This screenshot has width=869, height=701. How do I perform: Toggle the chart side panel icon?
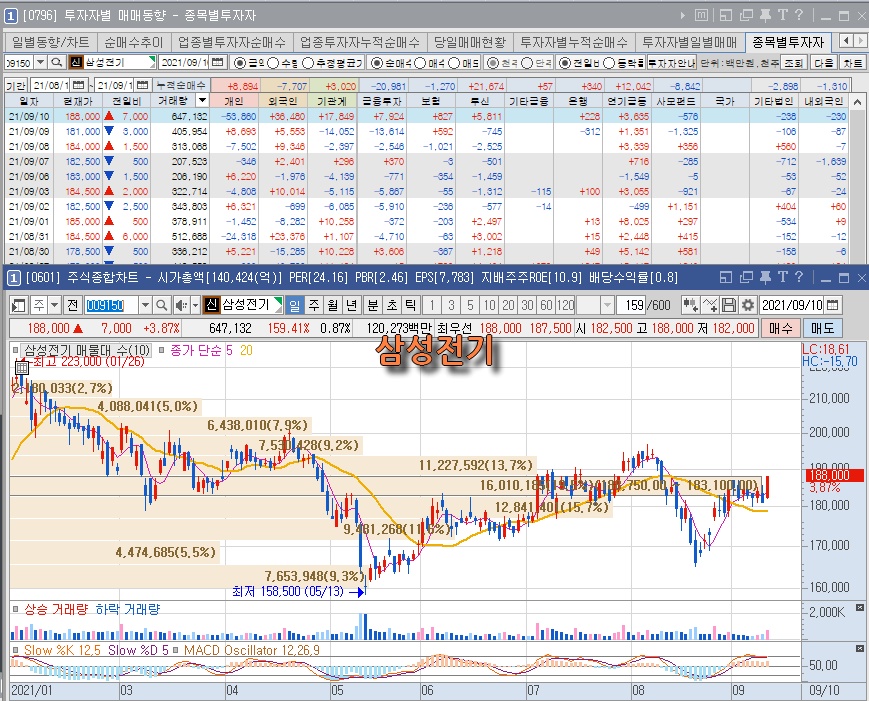19,305
